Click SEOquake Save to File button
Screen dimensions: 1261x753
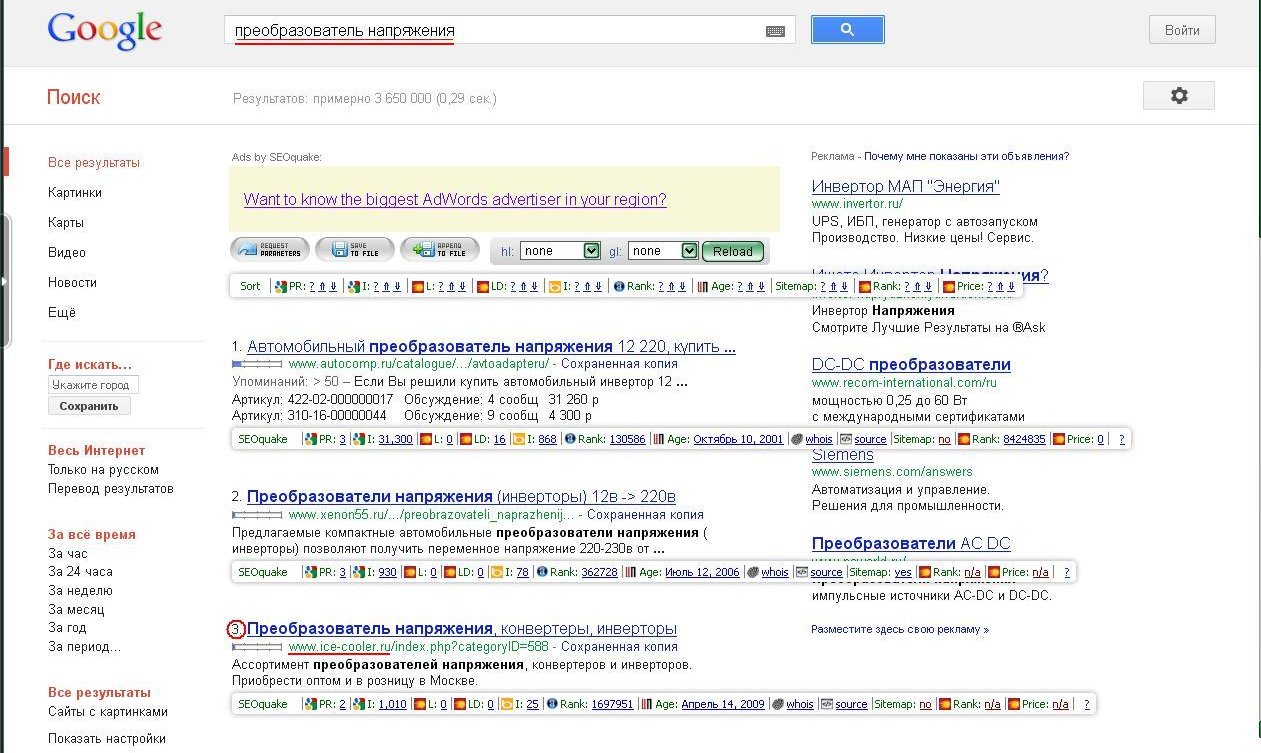354,250
